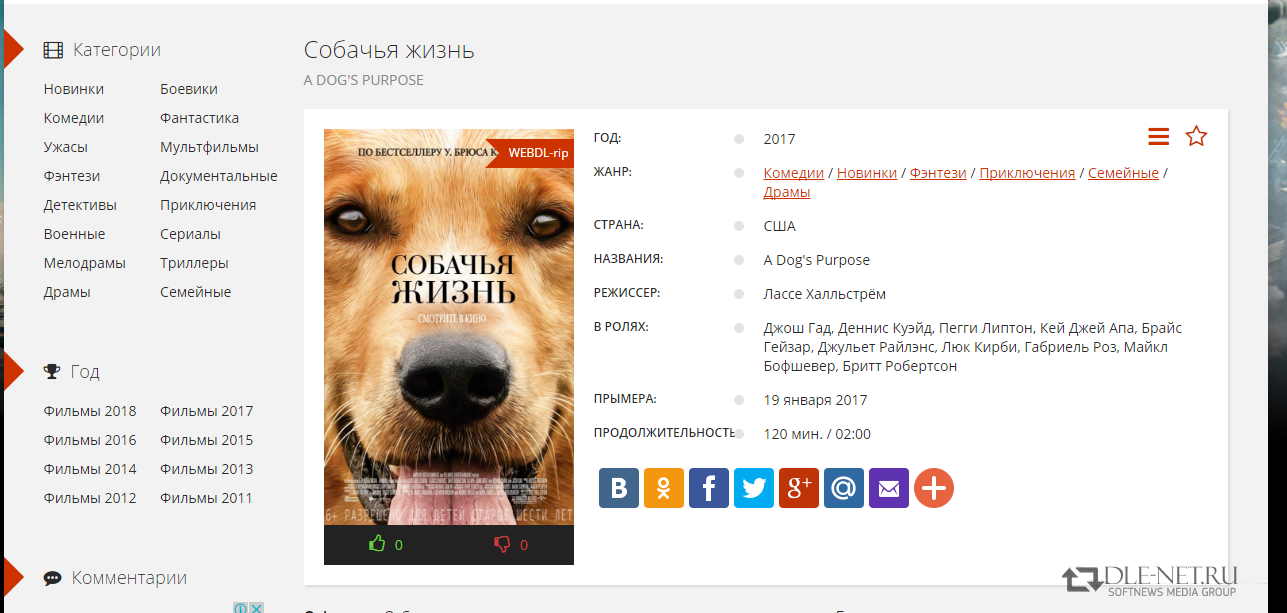
Task: Click director name Лассе Халльстрём
Action: pyautogui.click(x=825, y=294)
